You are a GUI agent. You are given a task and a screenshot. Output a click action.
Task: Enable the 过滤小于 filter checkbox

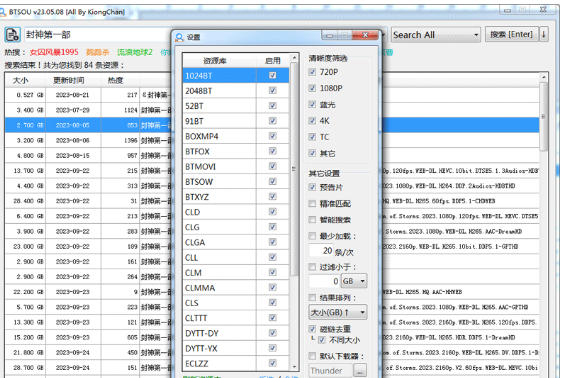click(312, 267)
